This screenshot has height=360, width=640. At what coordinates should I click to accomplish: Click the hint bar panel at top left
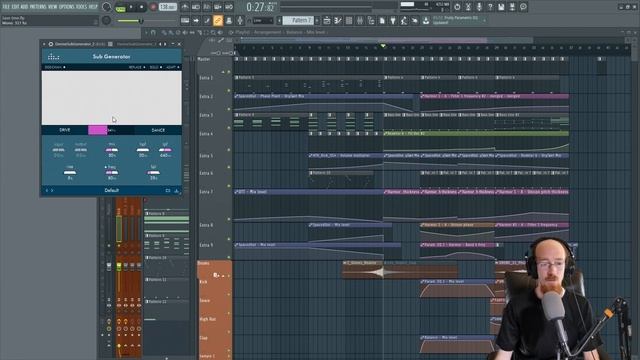coord(49,20)
